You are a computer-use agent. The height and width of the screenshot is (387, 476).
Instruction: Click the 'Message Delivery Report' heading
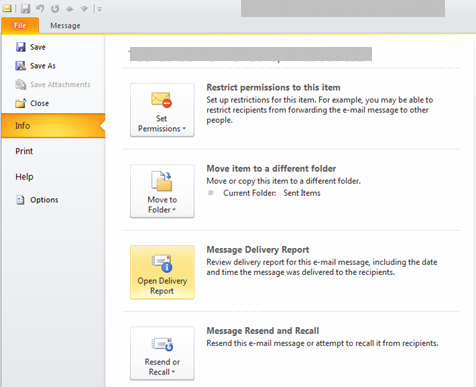pyautogui.click(x=258, y=250)
